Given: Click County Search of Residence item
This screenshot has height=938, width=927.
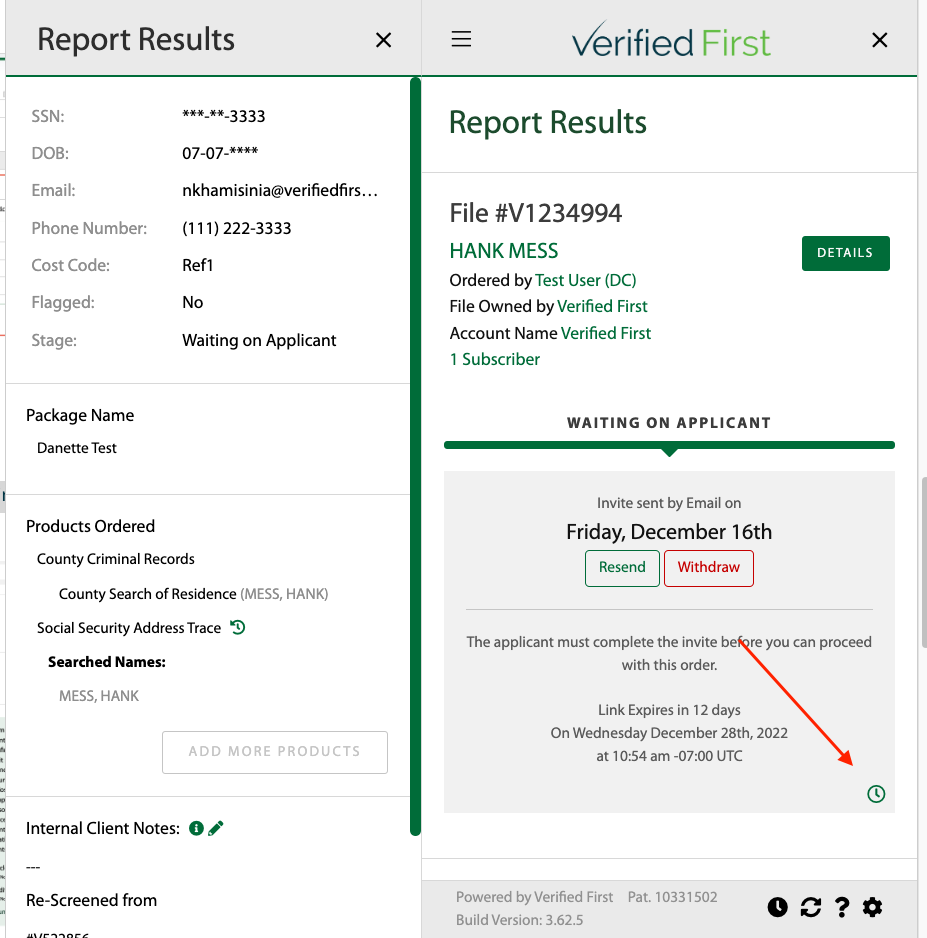Looking at the screenshot, I should click(x=147, y=594).
